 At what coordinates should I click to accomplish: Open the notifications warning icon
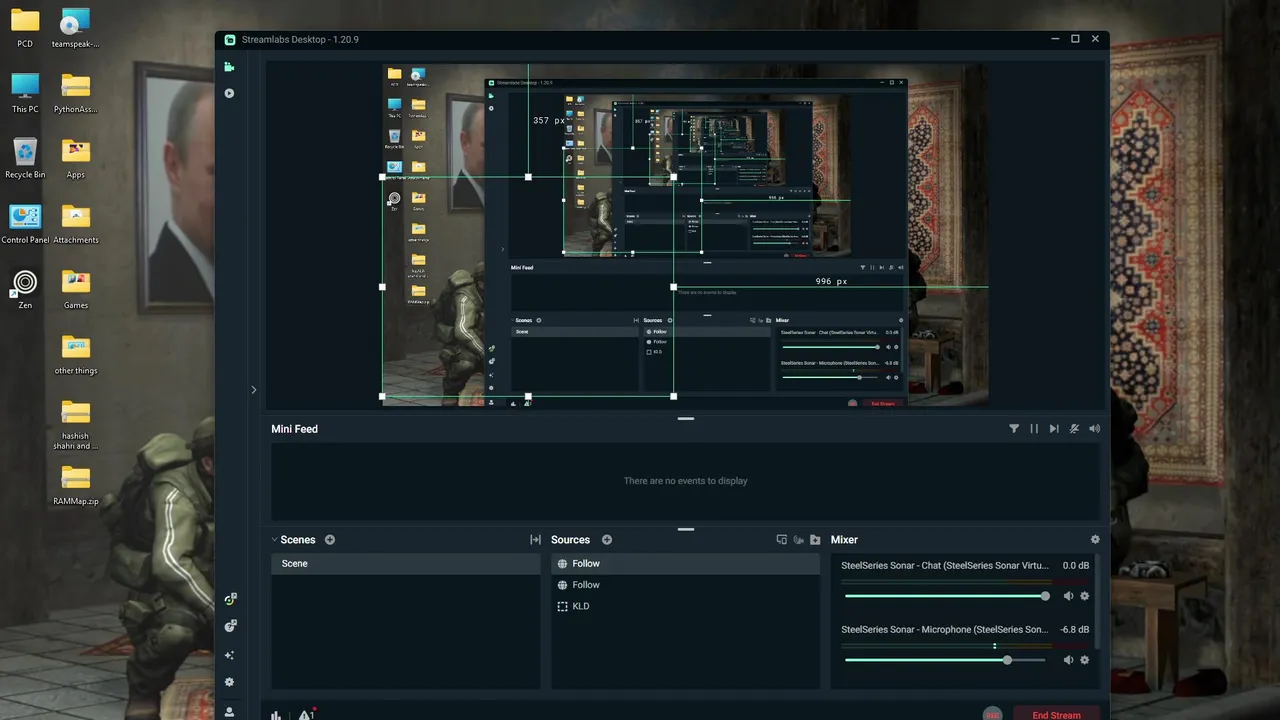(x=307, y=714)
